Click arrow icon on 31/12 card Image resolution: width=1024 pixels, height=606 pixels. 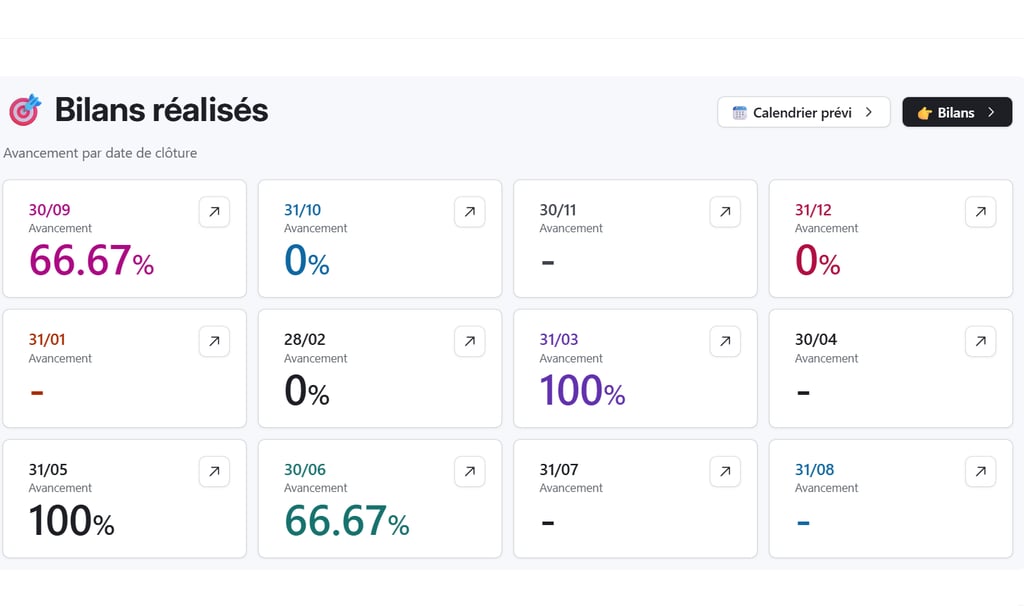(980, 212)
